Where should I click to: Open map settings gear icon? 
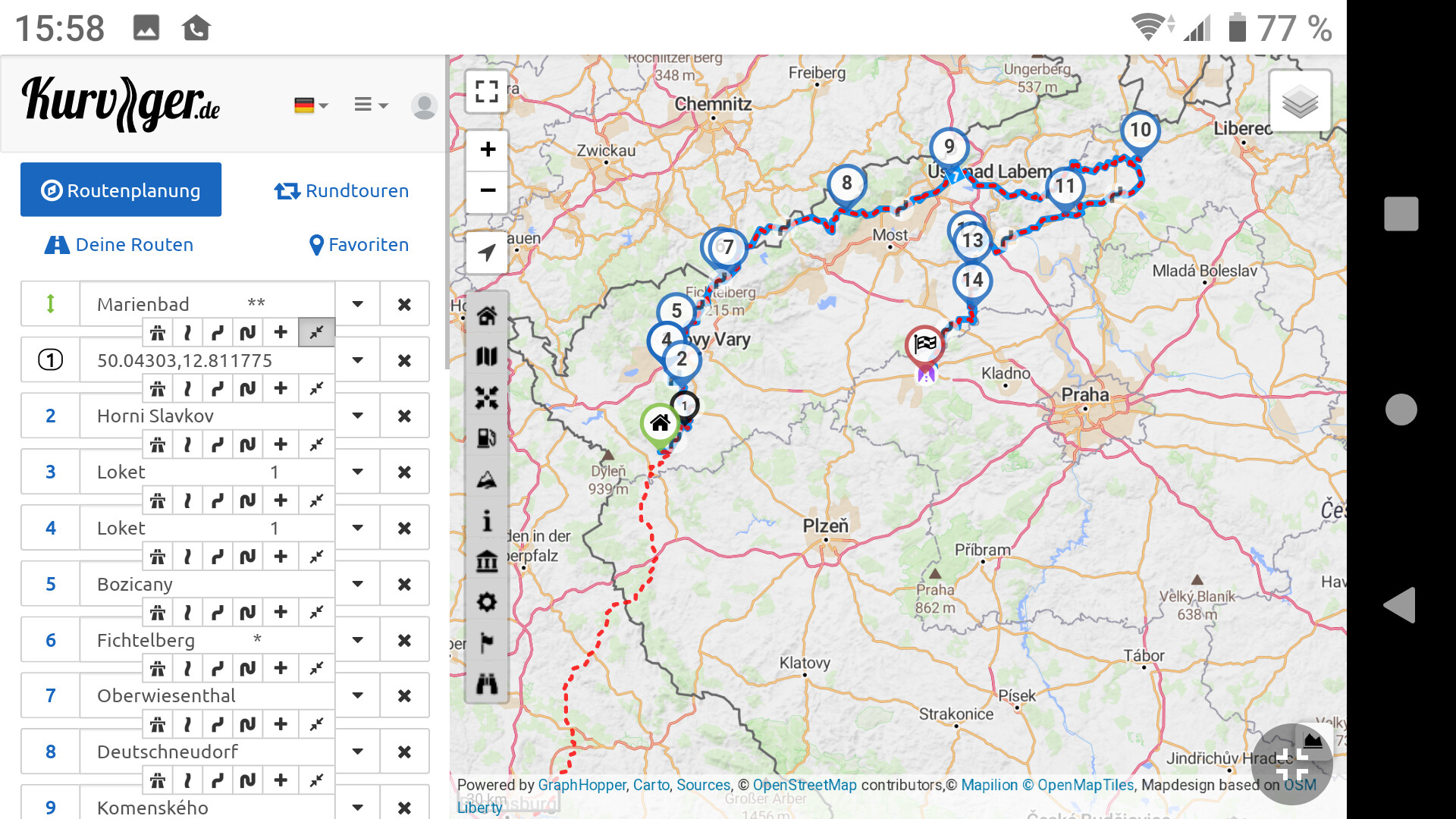coord(487,602)
